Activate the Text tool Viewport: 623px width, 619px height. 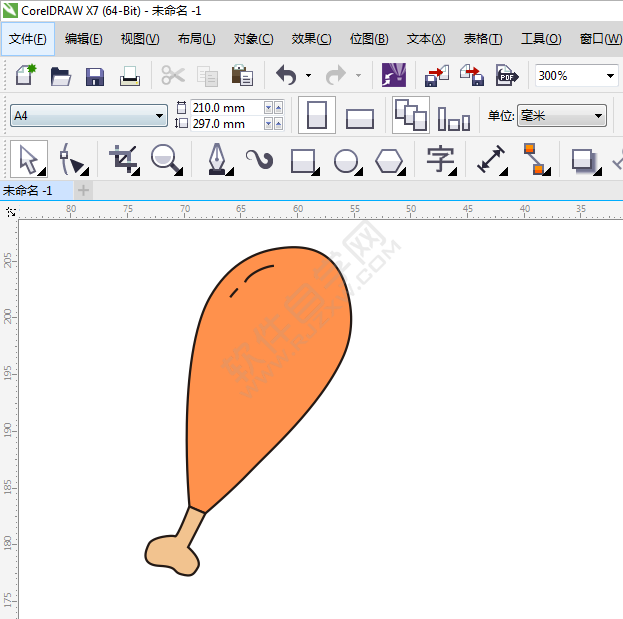pyautogui.click(x=440, y=160)
